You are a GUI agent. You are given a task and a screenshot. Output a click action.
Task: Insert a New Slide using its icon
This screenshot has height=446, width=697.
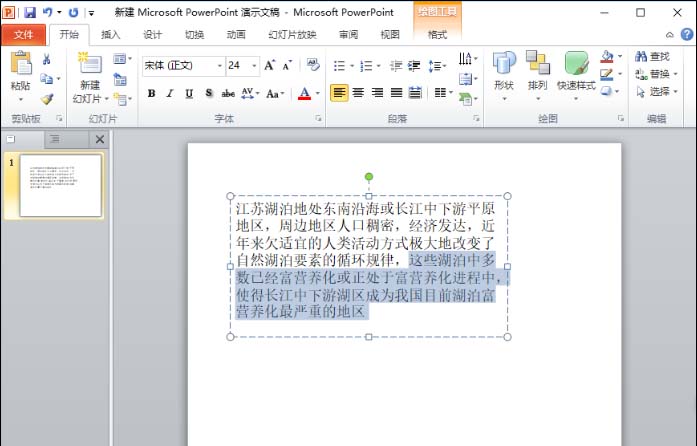[90, 63]
